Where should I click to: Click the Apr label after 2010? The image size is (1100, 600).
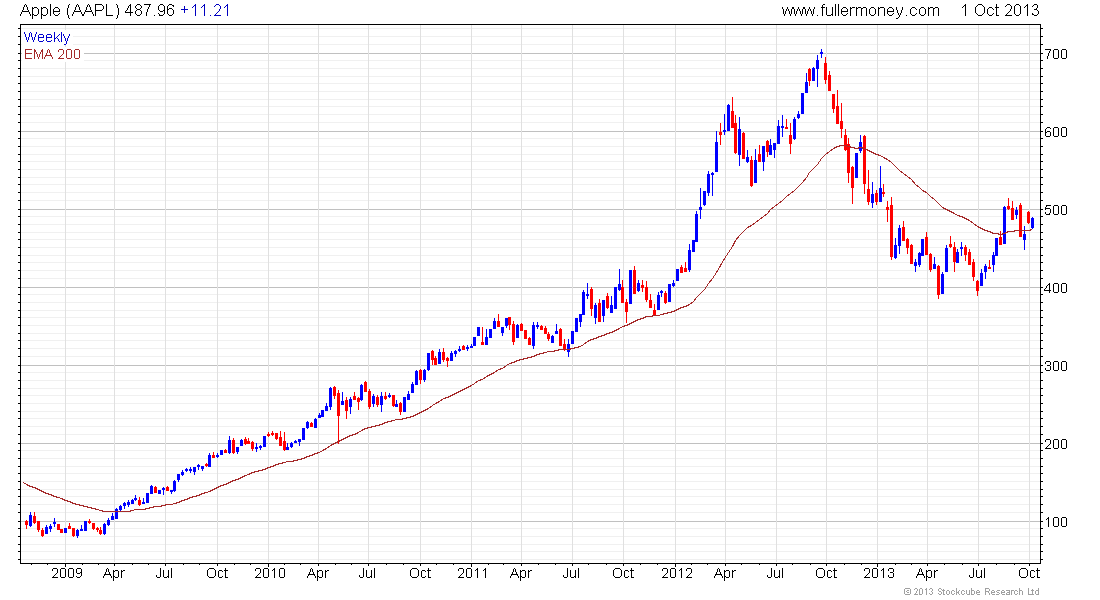(x=318, y=573)
